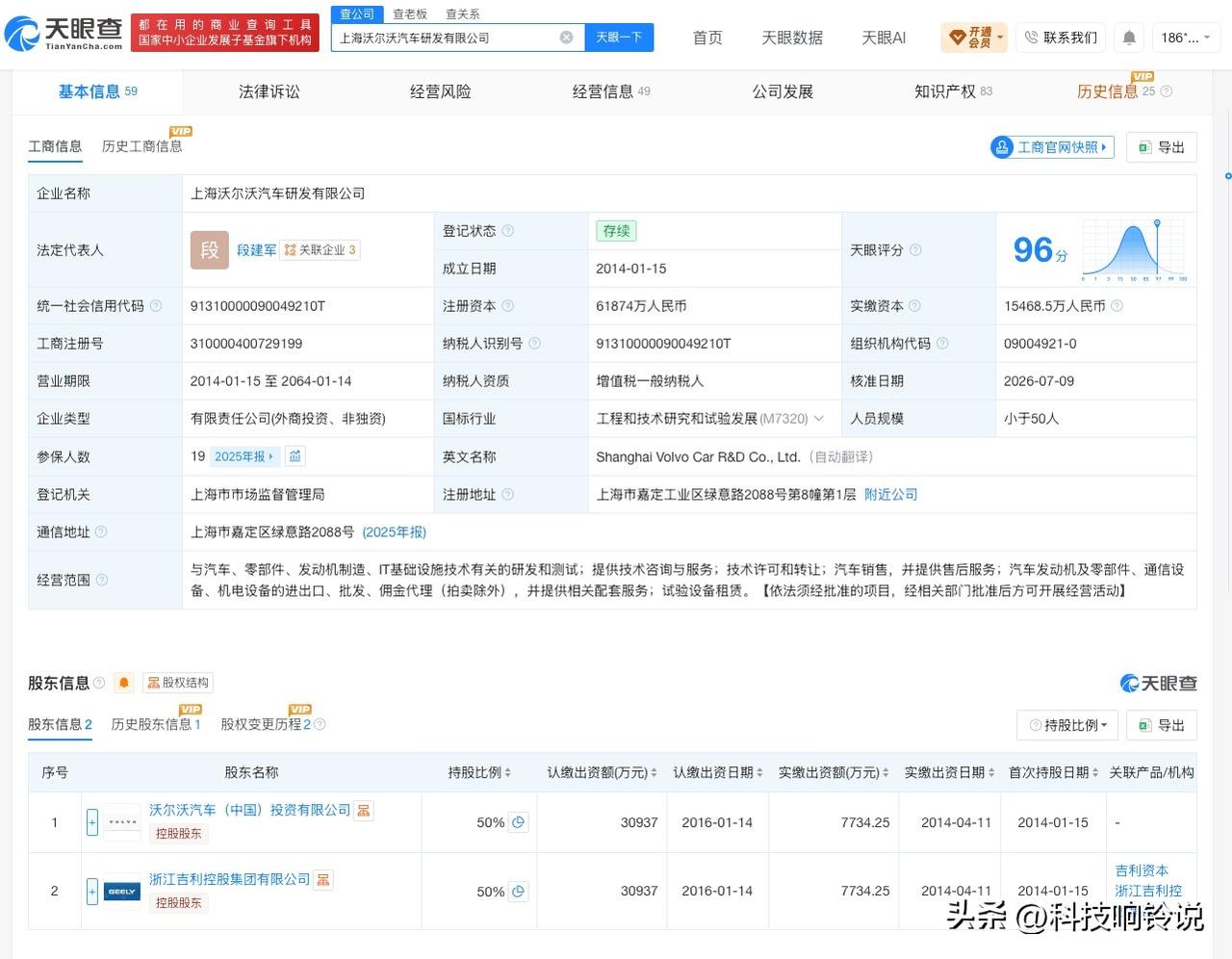
Task: Expand the 沃尔沃汽车 shareholder row
Action: (92, 822)
